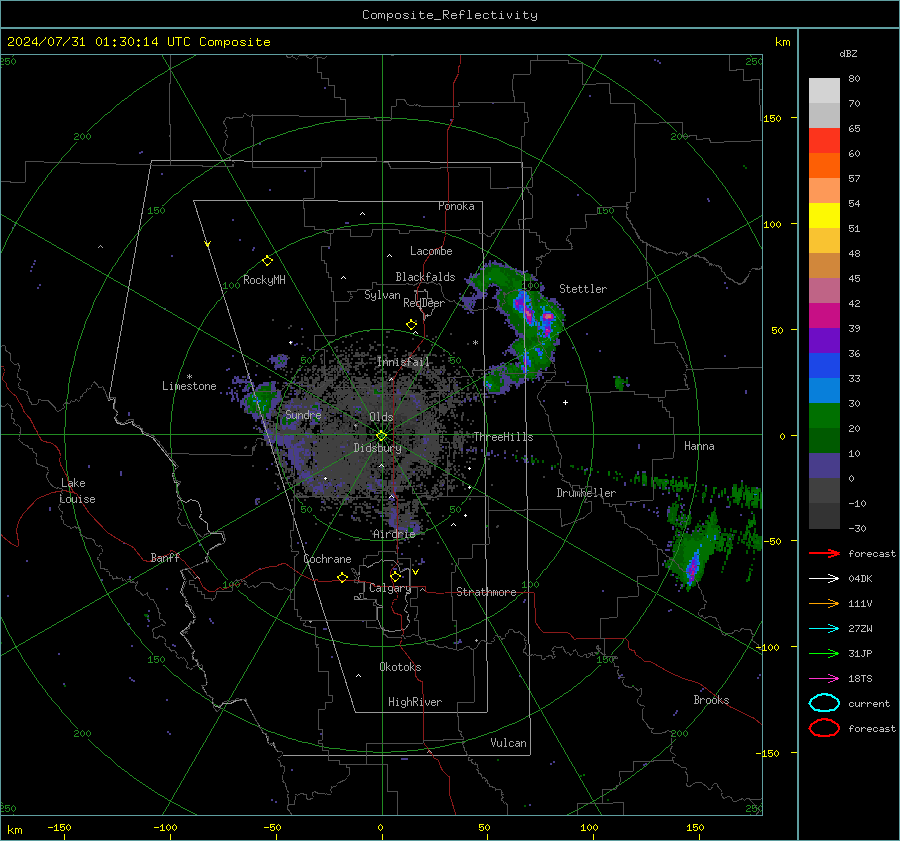Screen dimensions: 900x841
Task: Select the red 'forecast' ellipse icon
Action: (x=824, y=728)
